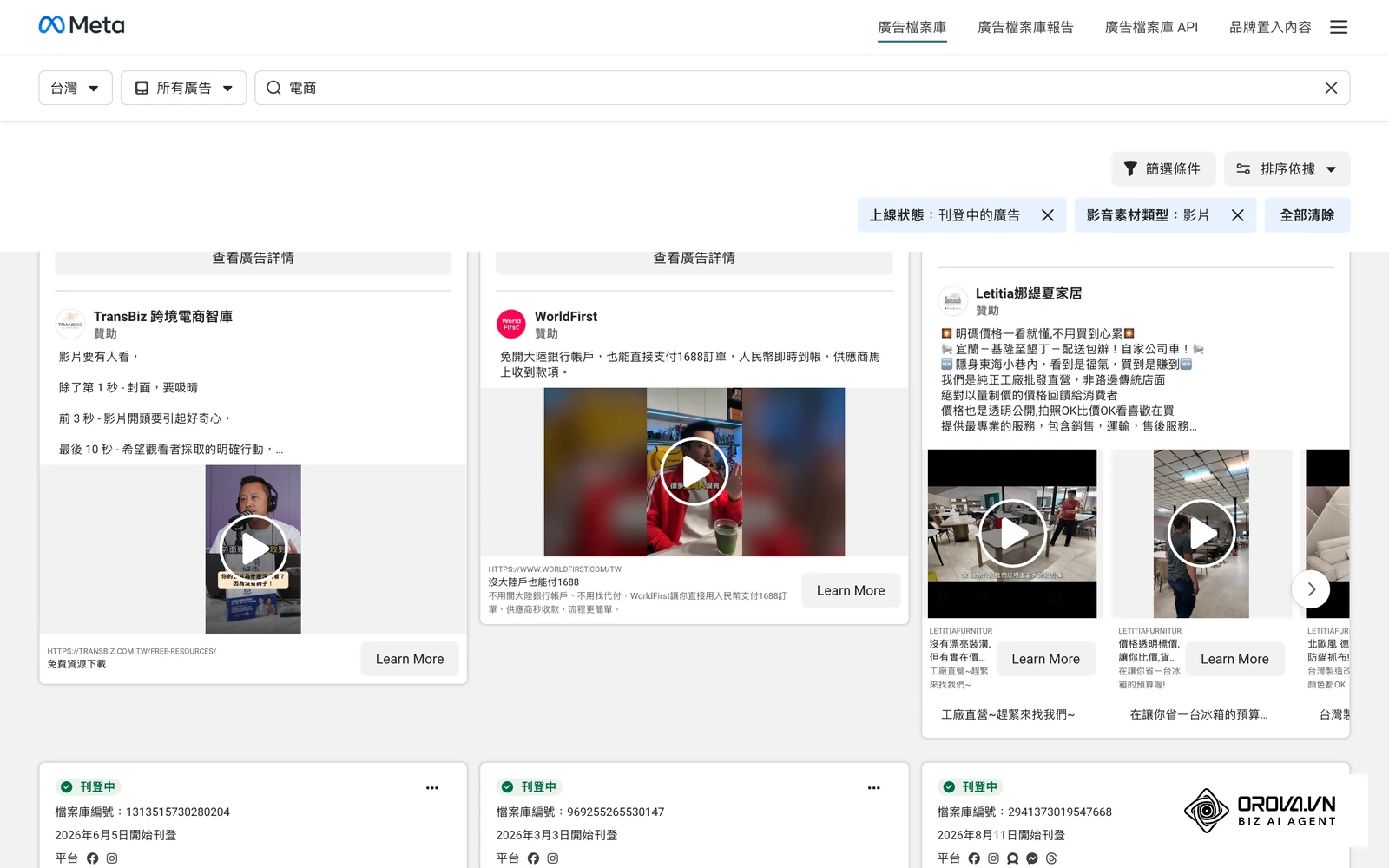This screenshot has width=1389, height=868.
Task: Open the Meta logo home link
Action: pos(82,25)
